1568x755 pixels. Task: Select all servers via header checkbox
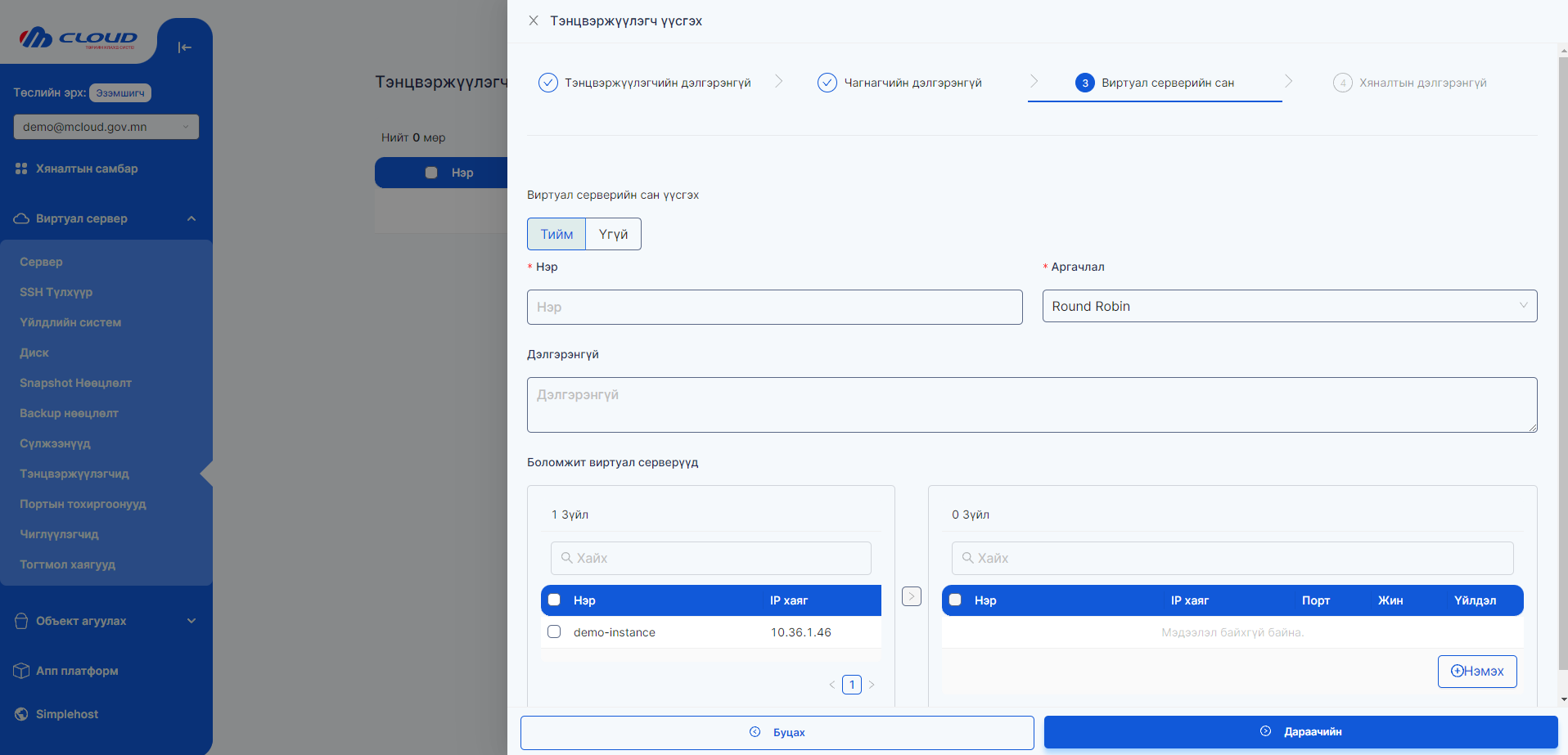[554, 600]
